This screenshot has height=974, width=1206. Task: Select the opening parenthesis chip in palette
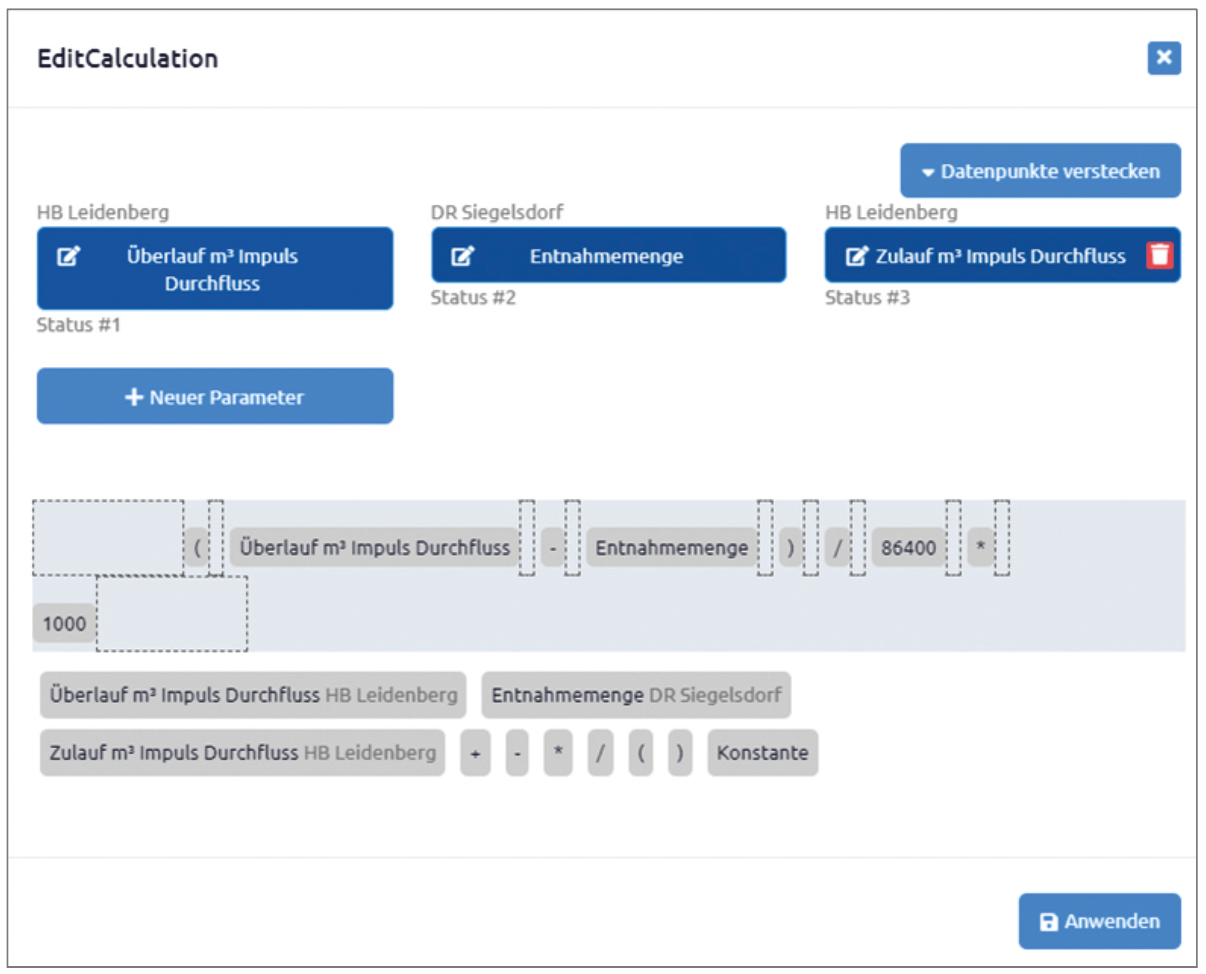point(641,753)
